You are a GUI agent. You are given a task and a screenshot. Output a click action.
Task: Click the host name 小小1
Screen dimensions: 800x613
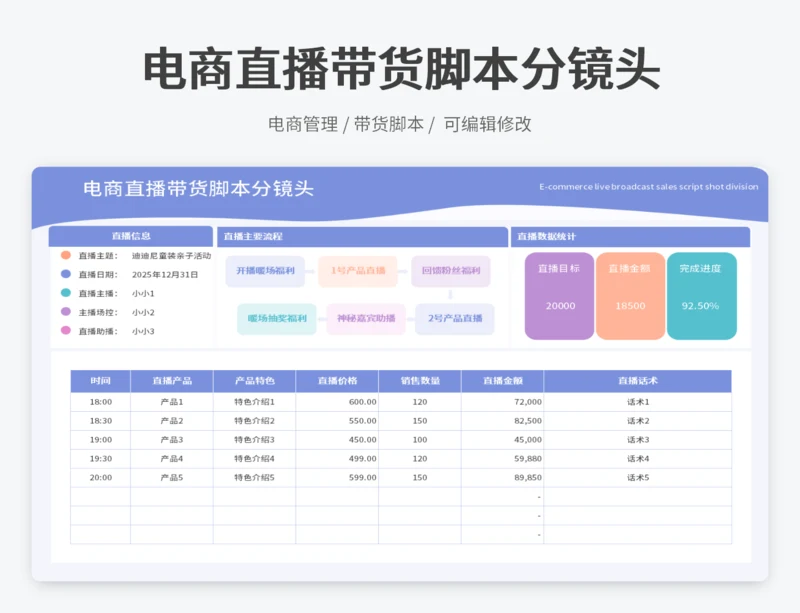pyautogui.click(x=143, y=293)
